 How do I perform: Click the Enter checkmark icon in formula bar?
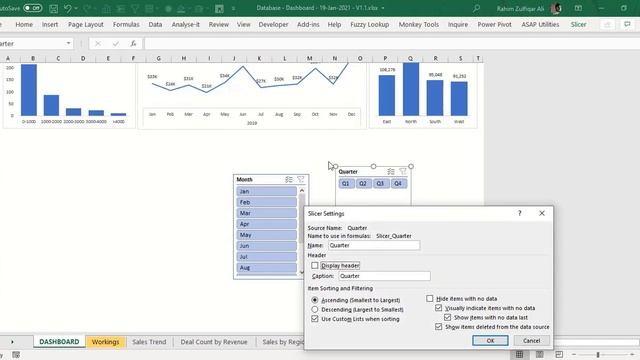pyautogui.click(x=116, y=43)
